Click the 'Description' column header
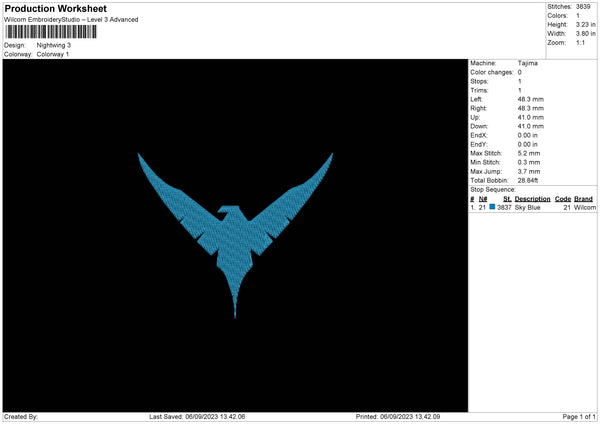The image size is (600, 424). coord(532,199)
